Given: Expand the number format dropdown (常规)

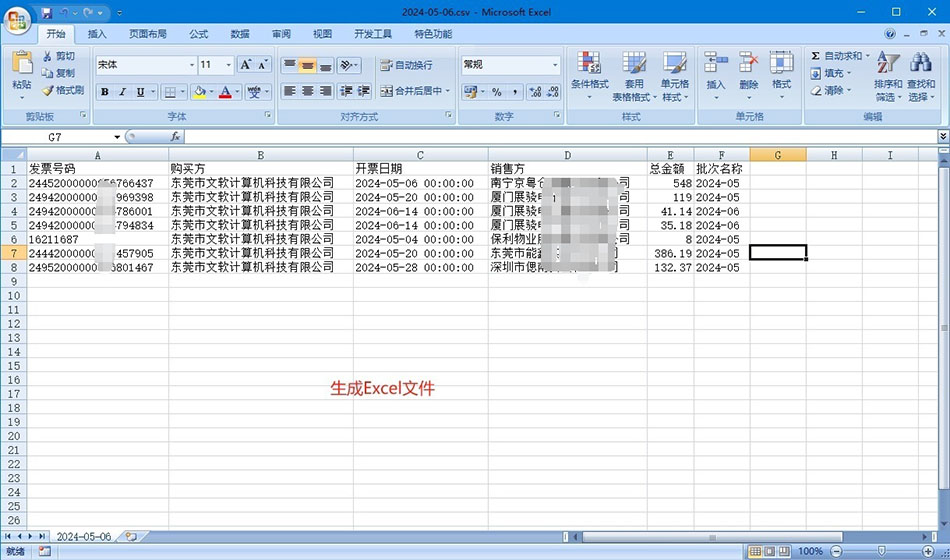Looking at the screenshot, I should [555, 65].
